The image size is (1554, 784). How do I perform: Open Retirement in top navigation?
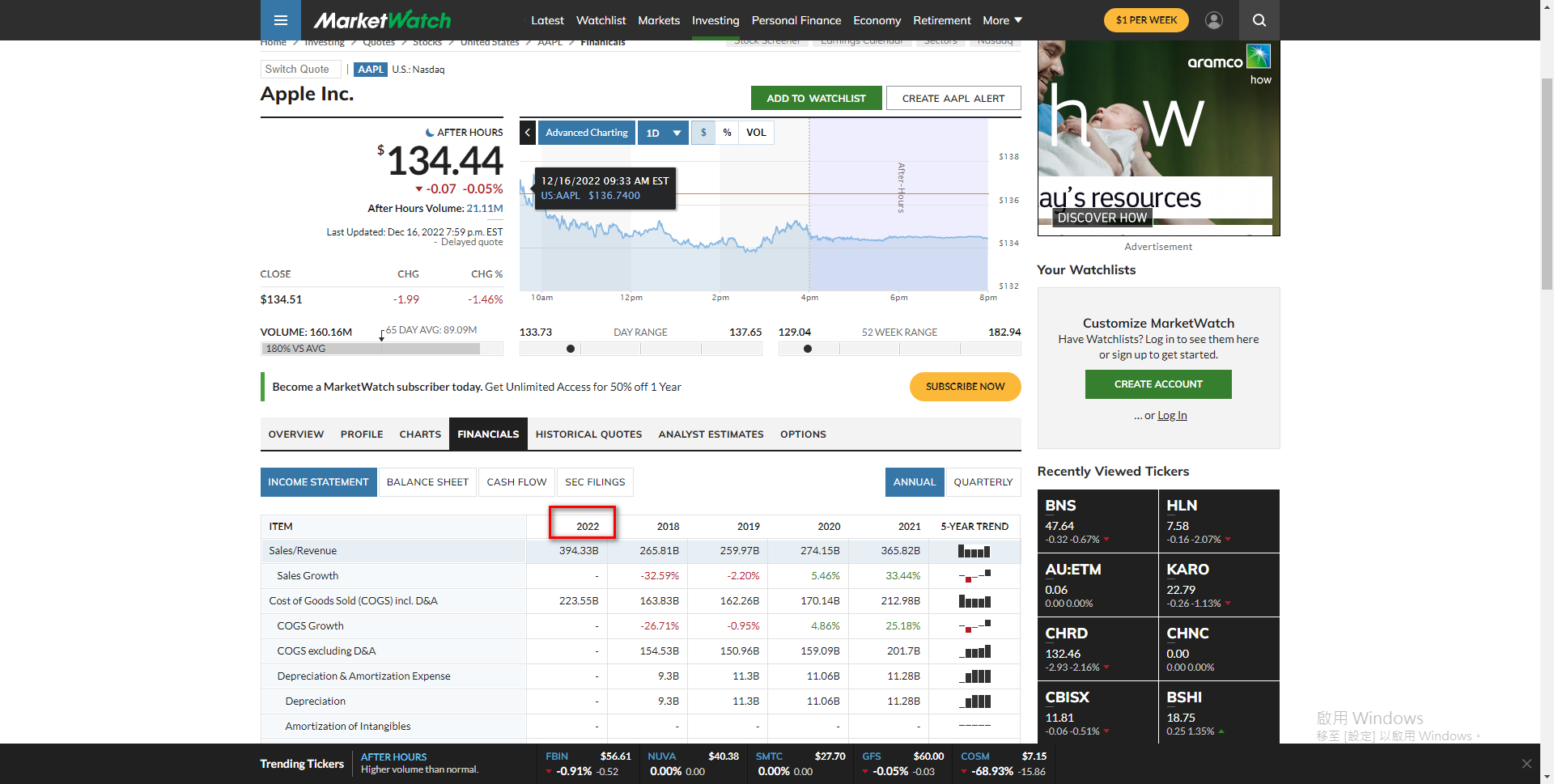[941, 20]
